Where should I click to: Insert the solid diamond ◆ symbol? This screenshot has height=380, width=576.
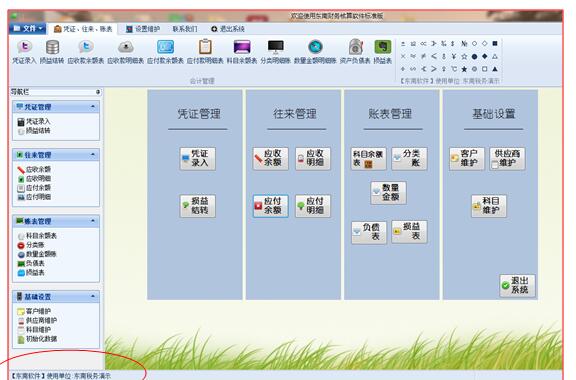485,56
